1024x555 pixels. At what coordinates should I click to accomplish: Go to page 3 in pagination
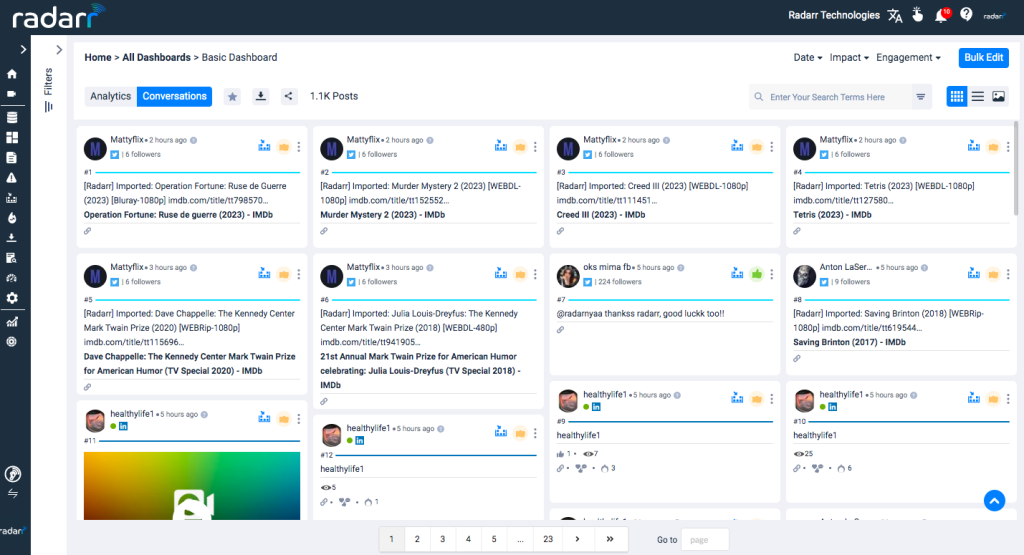click(443, 539)
